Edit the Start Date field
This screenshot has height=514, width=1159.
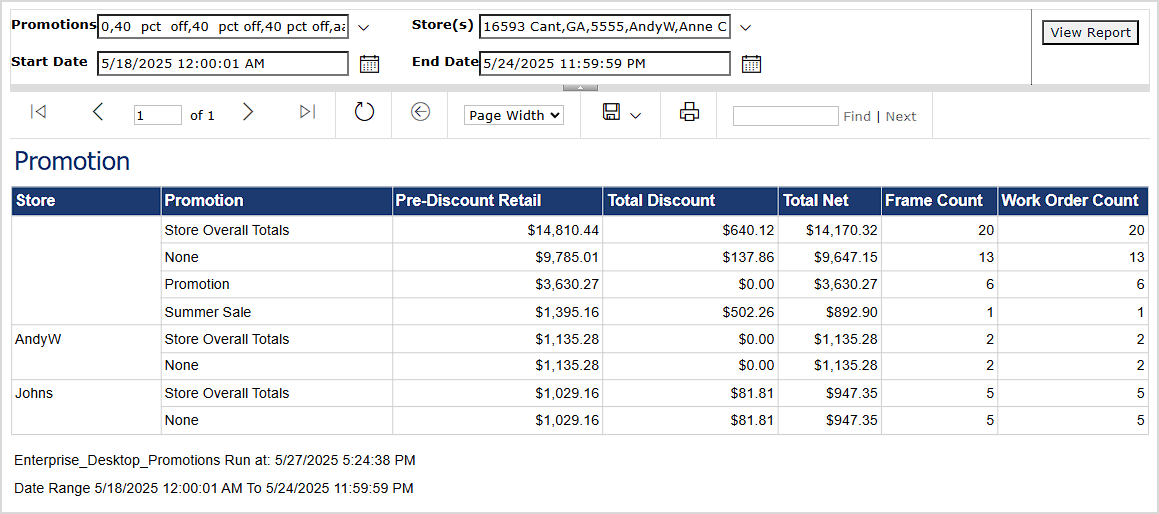(222, 64)
